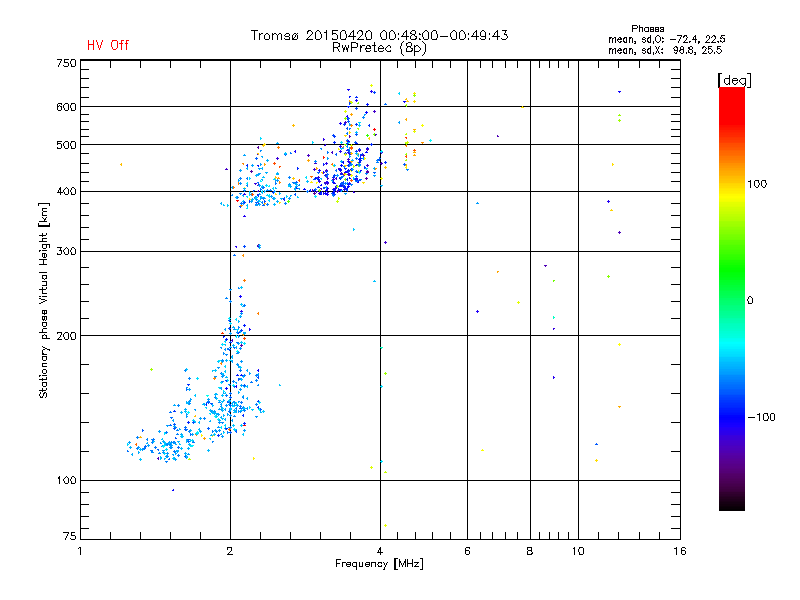Click the y-axis '400' tick label
Viewport: 800px width, 600px height.
[66, 192]
